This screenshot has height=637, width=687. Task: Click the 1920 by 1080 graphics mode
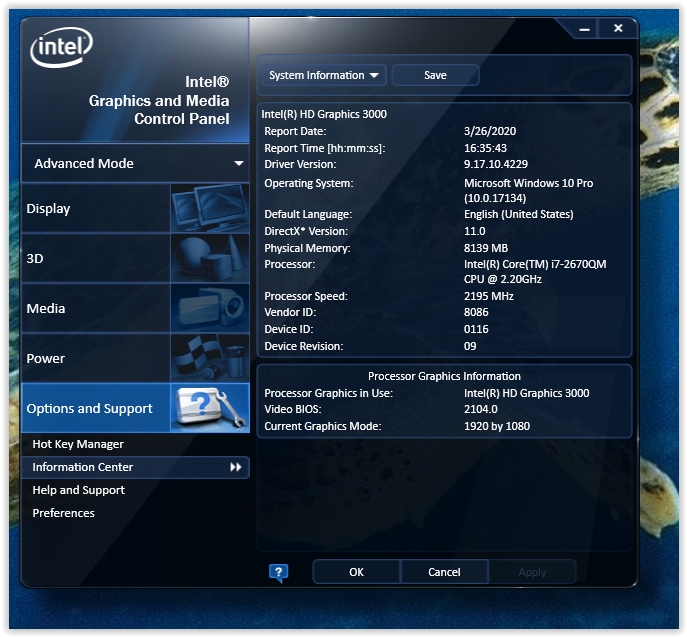coord(497,426)
